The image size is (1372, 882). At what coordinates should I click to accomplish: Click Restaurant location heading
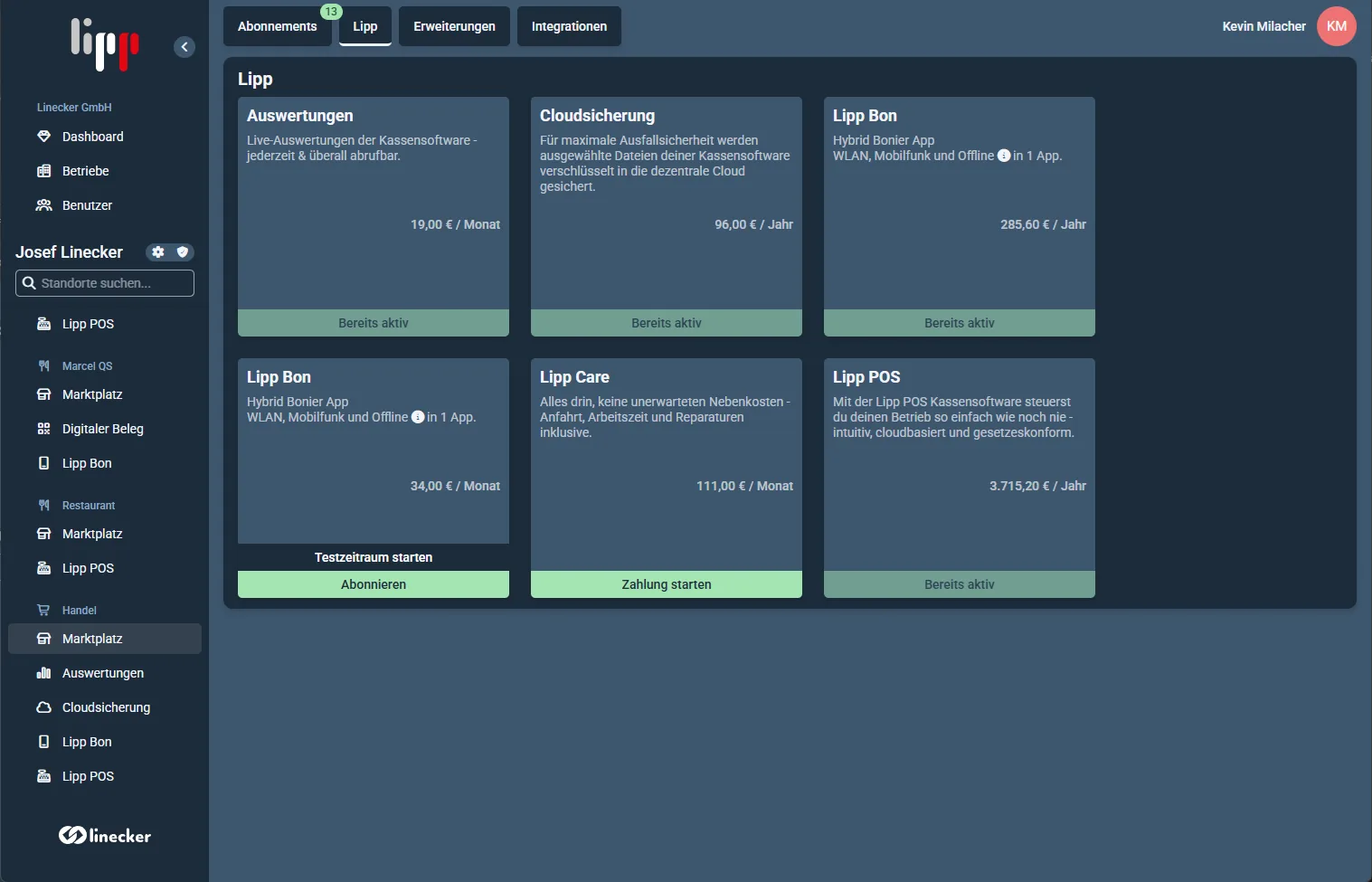point(89,506)
